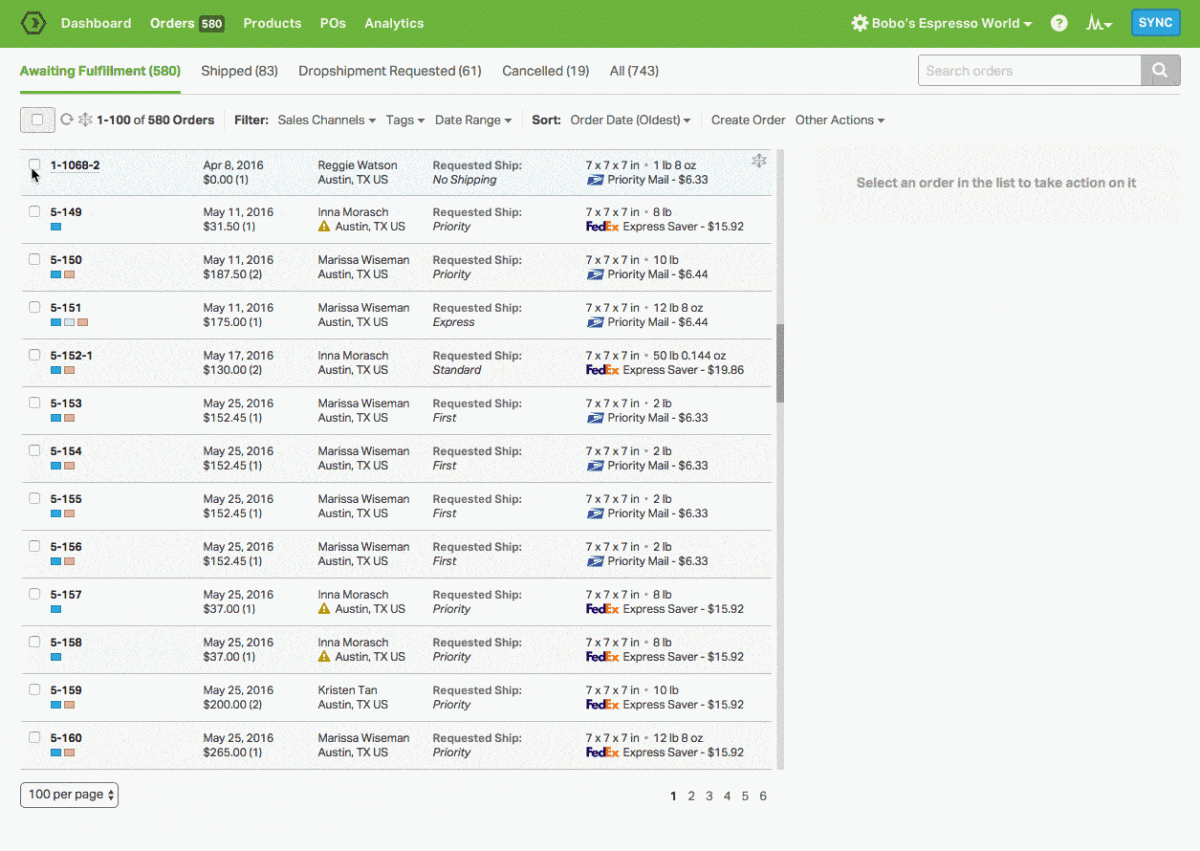This screenshot has width=1200, height=851.
Task: Click the search magnifier button
Action: point(1159,71)
